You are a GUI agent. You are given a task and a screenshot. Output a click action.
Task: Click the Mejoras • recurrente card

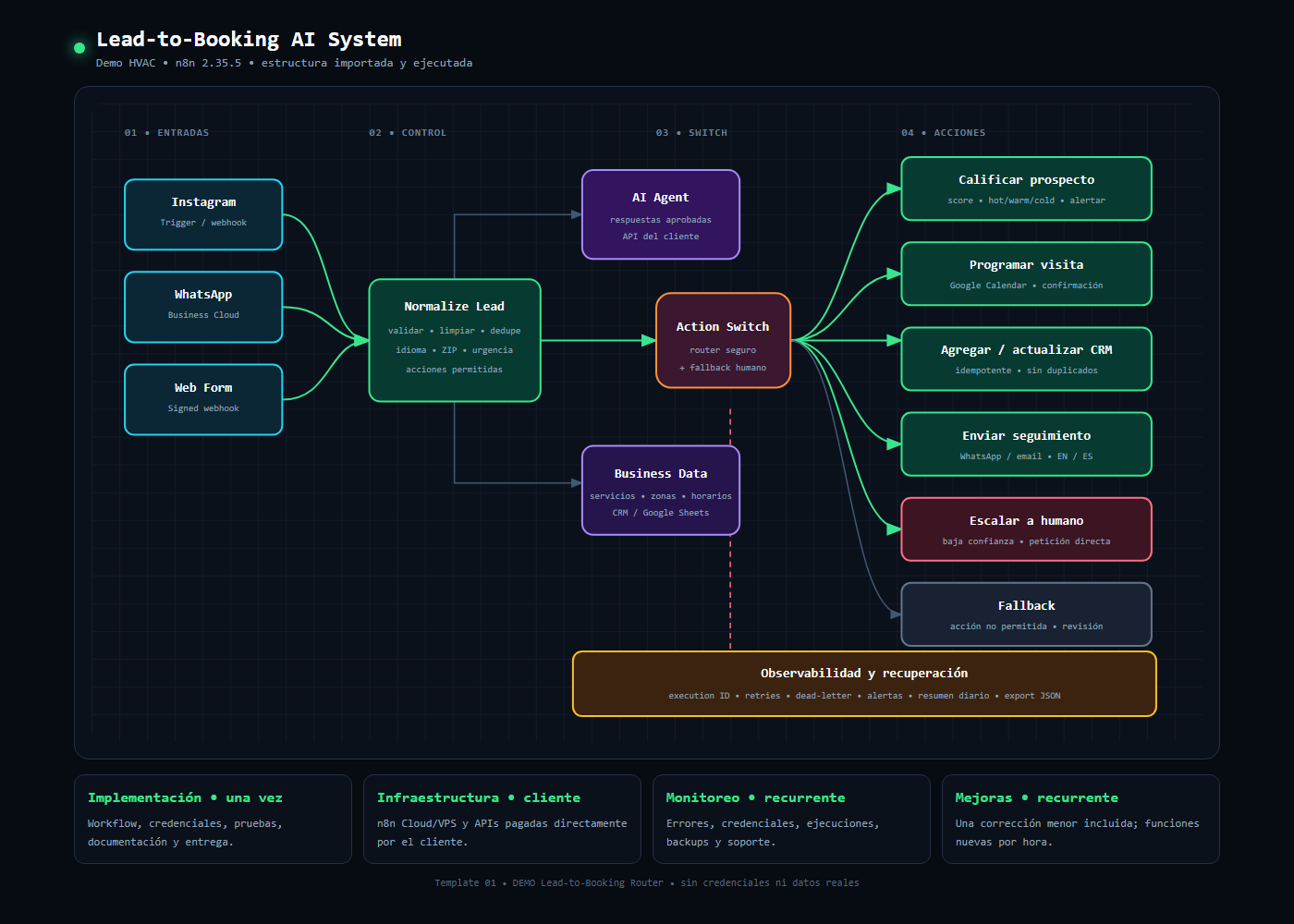pyautogui.click(x=1080, y=819)
